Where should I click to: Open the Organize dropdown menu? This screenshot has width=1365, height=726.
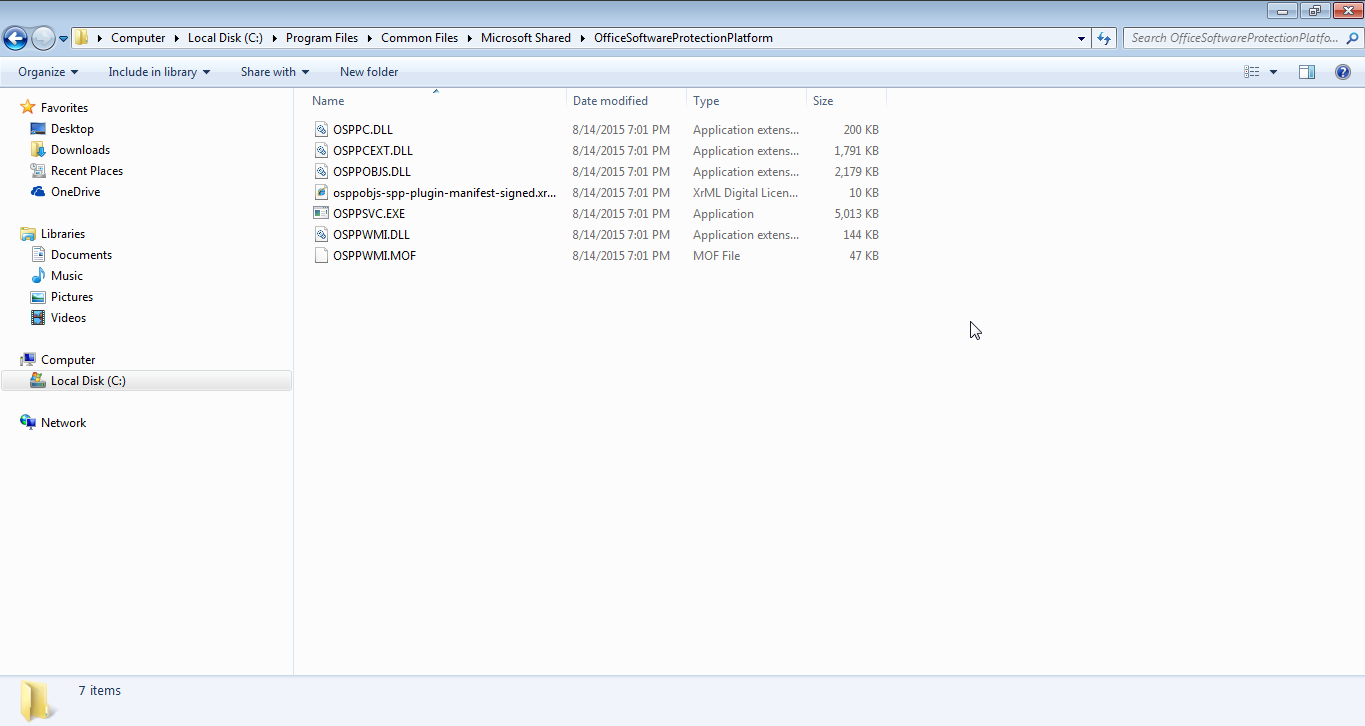[x=47, y=72]
